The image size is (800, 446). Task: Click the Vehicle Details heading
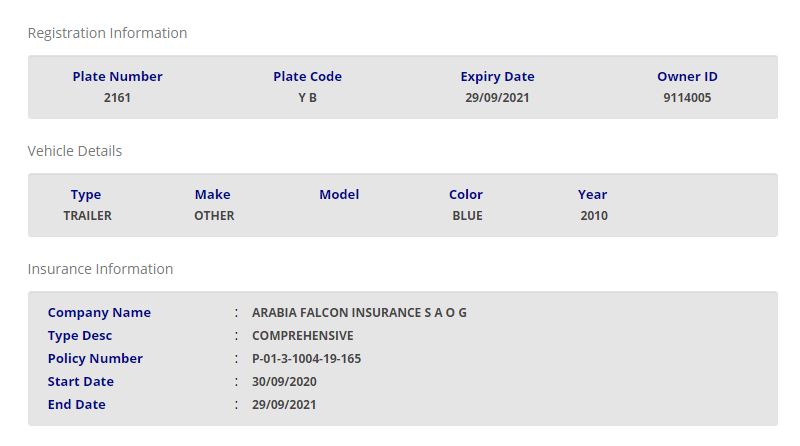tap(75, 151)
